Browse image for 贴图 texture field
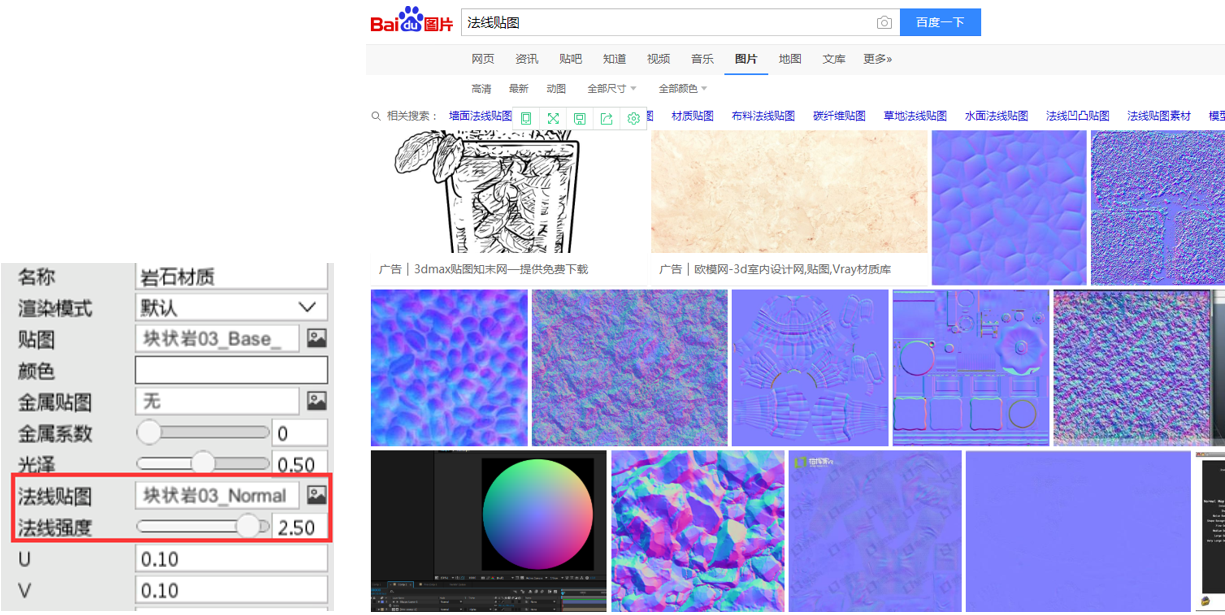Viewport: 1225px width, 615px height. coord(317,338)
